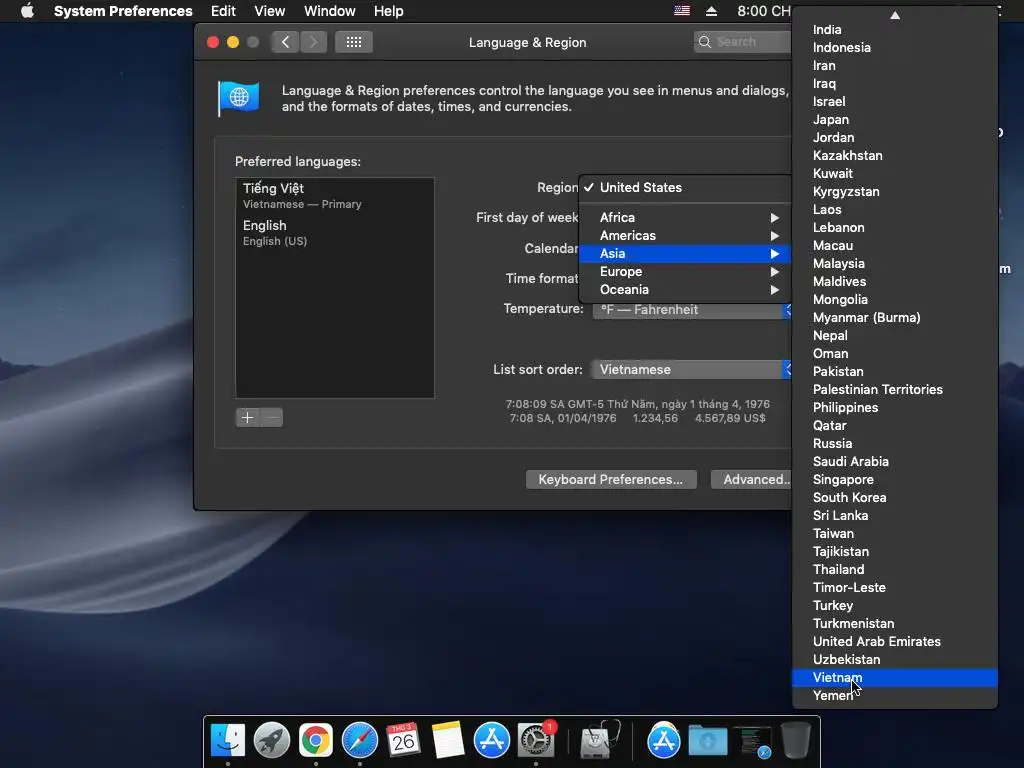Expand the Oceania region submenu
Image resolution: width=1024 pixels, height=768 pixels.
pos(685,289)
